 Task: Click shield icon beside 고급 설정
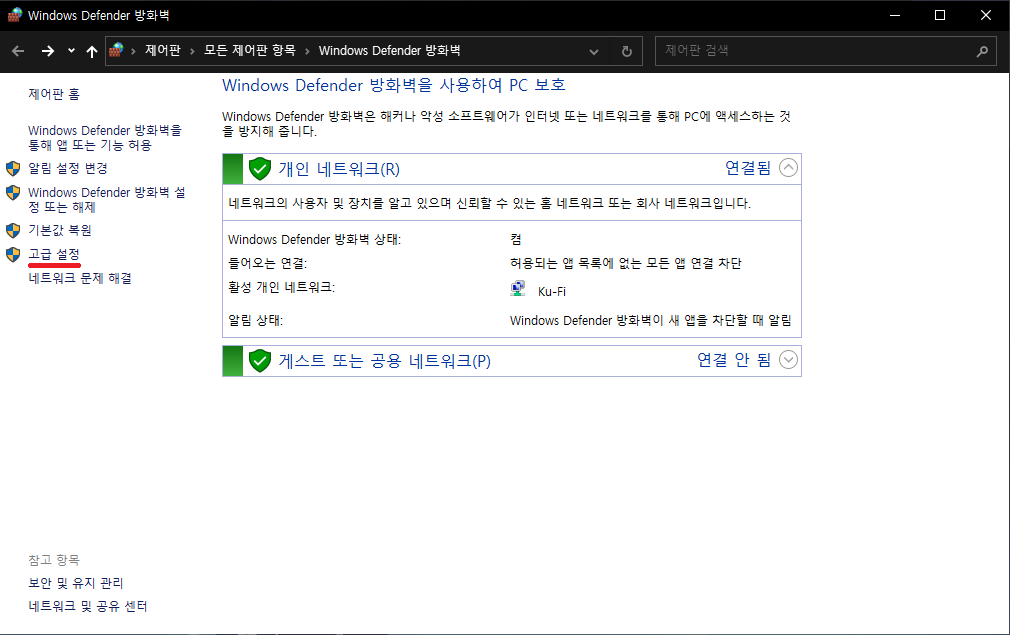click(13, 254)
